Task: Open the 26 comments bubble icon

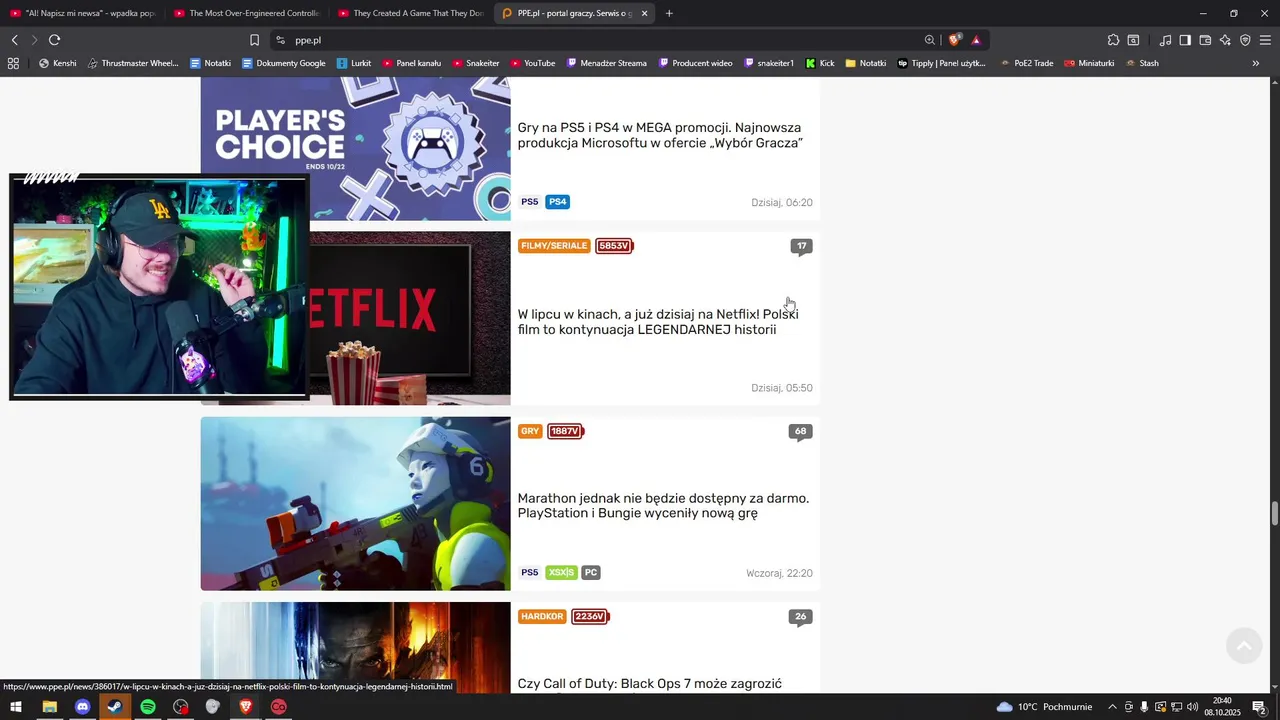Action: pyautogui.click(x=800, y=617)
